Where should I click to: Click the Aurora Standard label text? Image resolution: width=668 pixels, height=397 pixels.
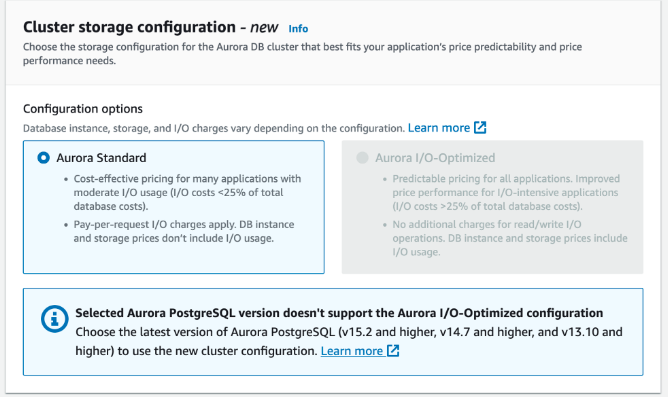point(101,158)
